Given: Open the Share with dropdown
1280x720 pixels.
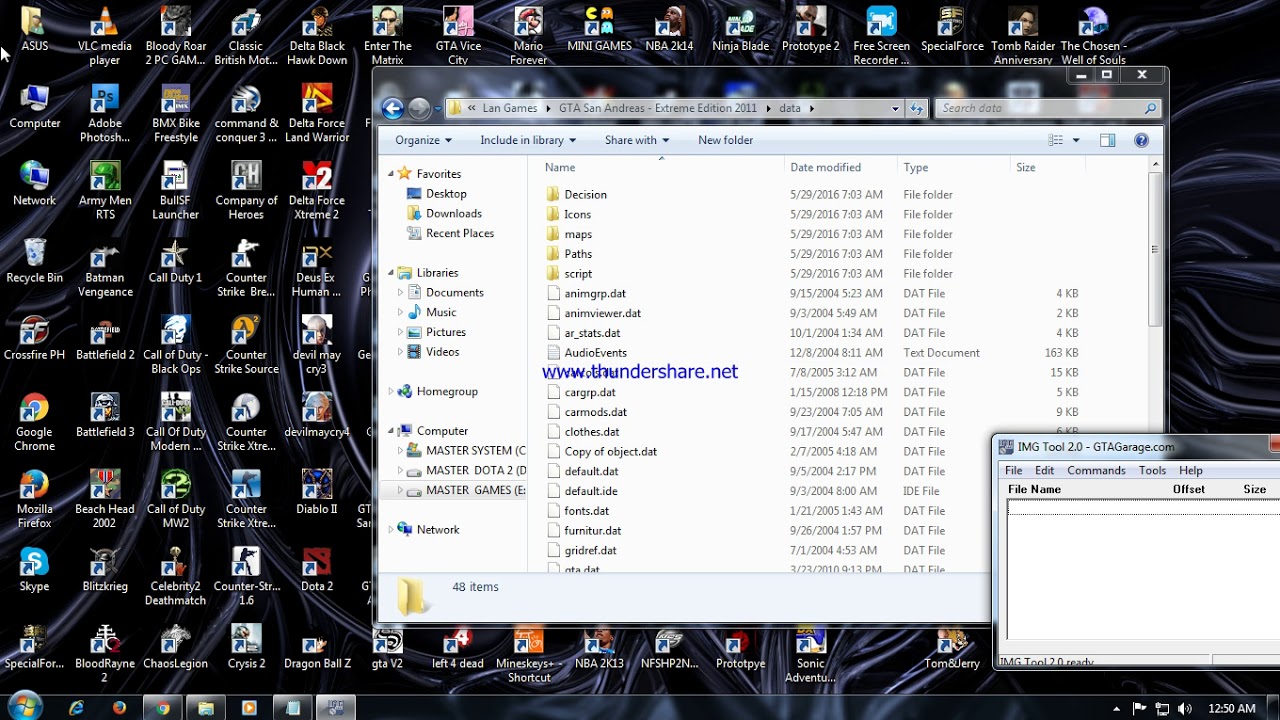Looking at the screenshot, I should click(637, 140).
